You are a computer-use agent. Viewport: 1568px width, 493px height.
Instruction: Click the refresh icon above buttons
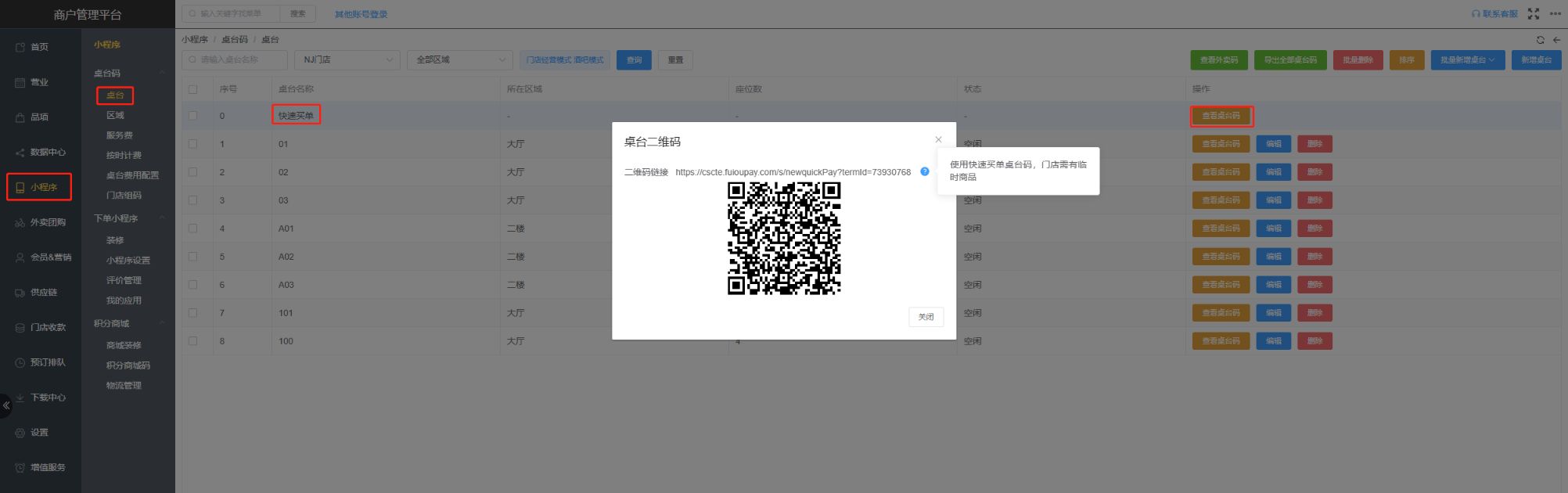pyautogui.click(x=1541, y=40)
